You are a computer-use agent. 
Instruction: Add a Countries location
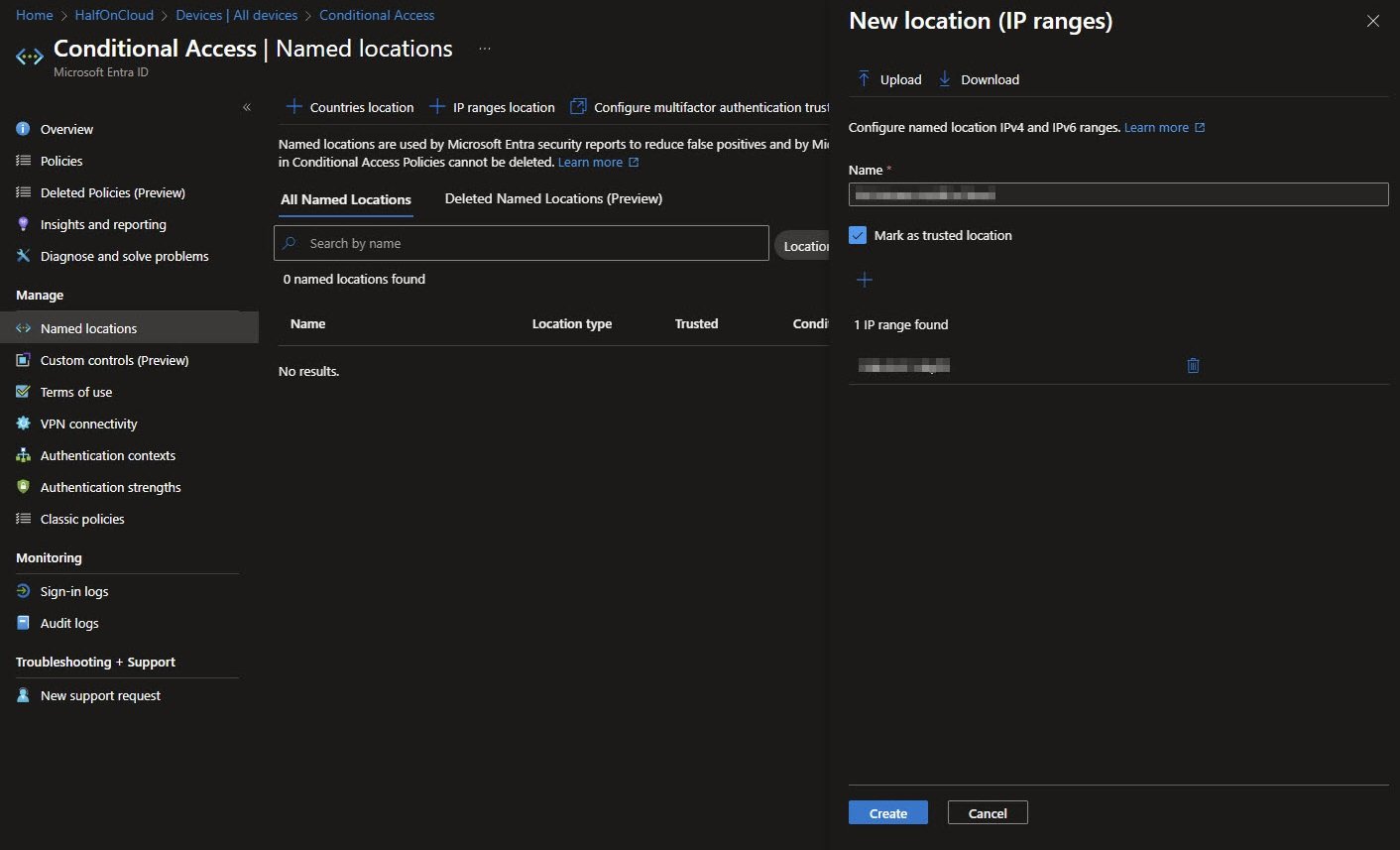tap(350, 107)
